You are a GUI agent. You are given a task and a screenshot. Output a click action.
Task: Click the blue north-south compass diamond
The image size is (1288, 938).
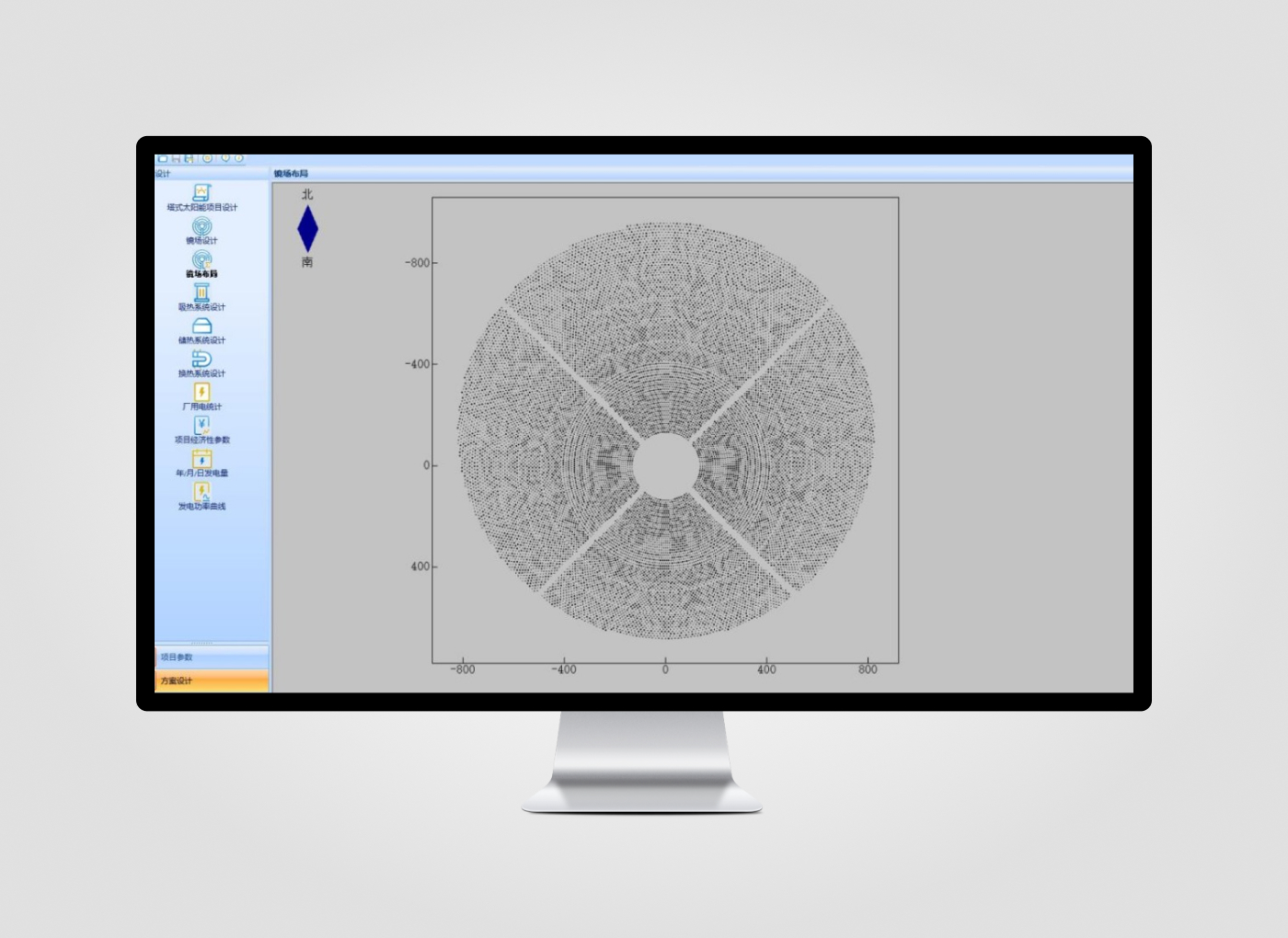(307, 228)
